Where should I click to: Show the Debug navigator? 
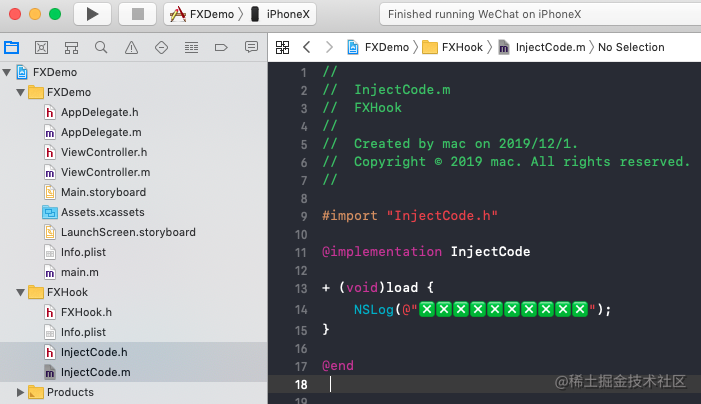point(191,47)
